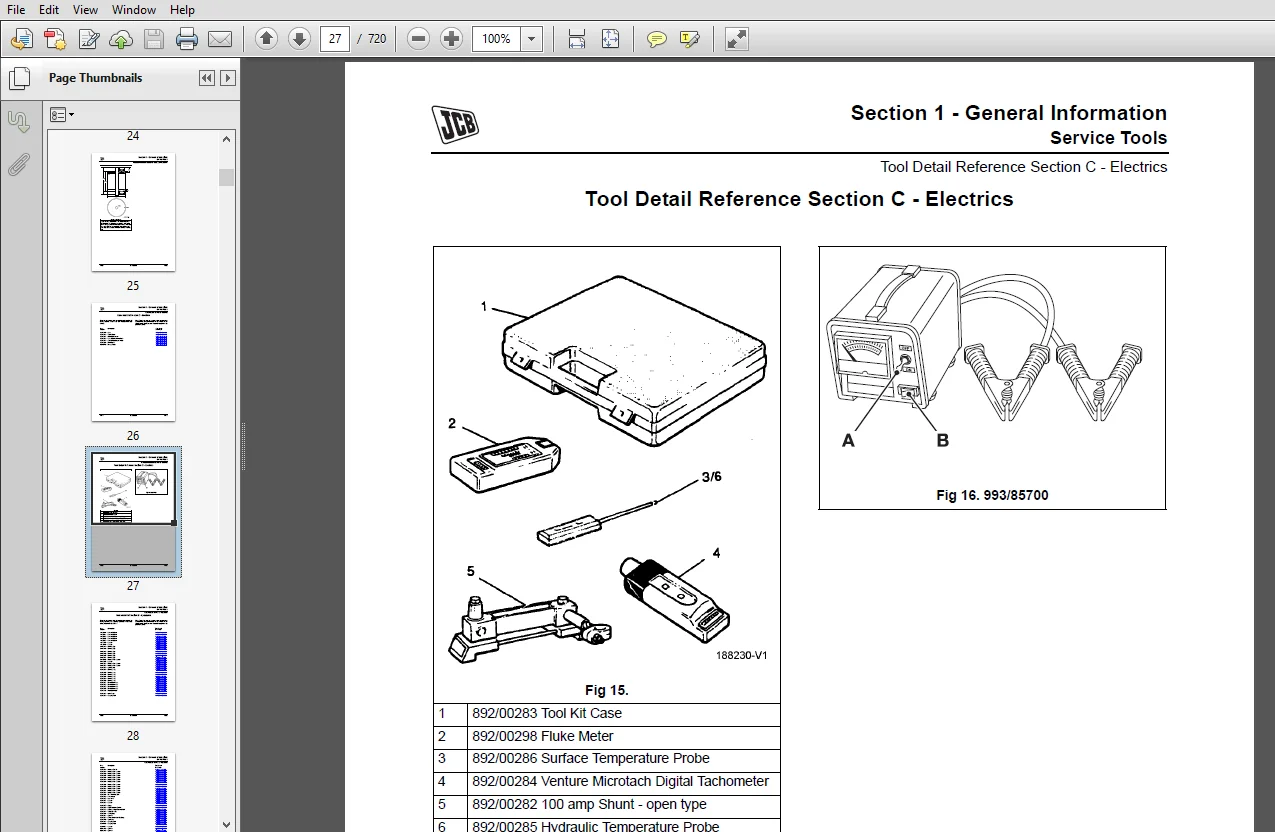Open the View menu
Screen dimensions: 1275x832
[86, 10]
